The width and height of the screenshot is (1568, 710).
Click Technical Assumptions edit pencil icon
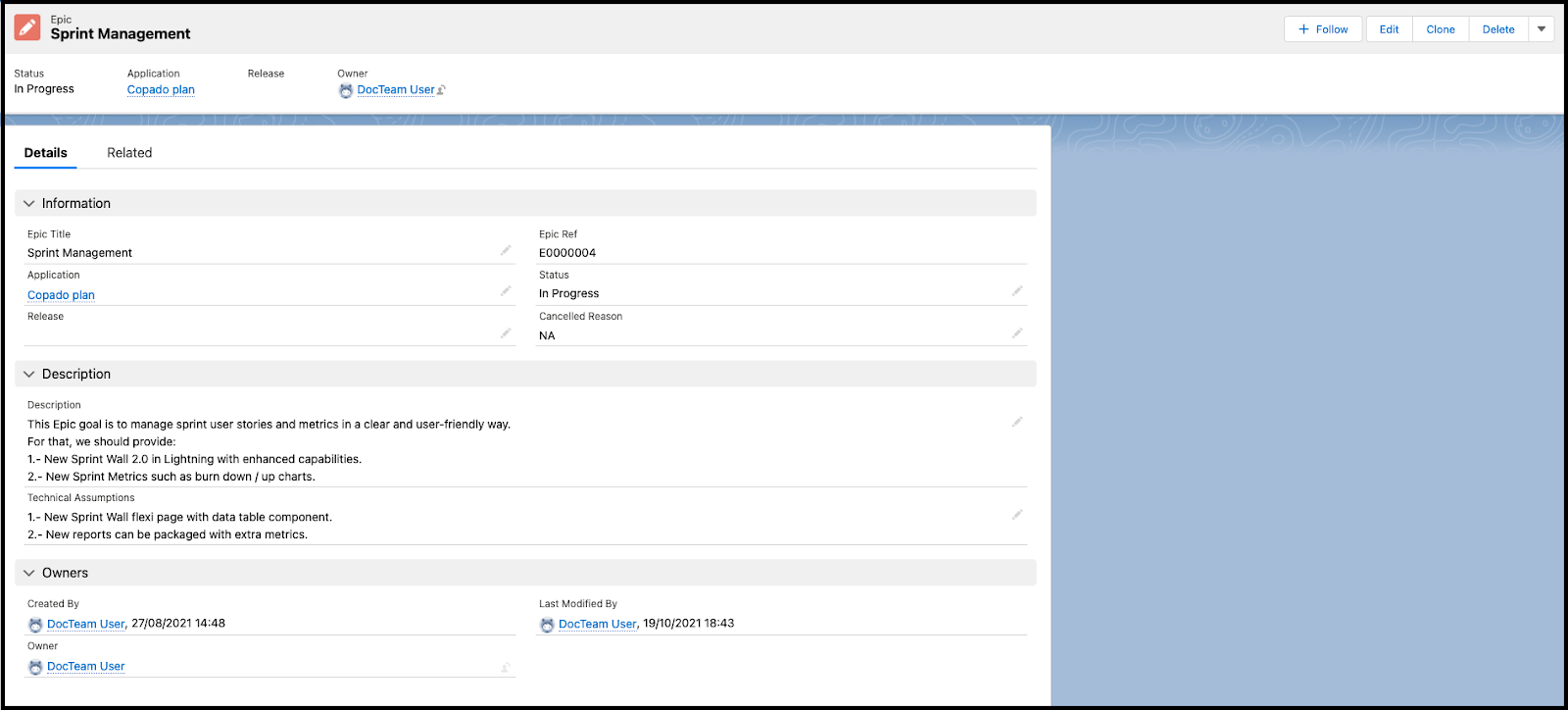pos(1017,515)
